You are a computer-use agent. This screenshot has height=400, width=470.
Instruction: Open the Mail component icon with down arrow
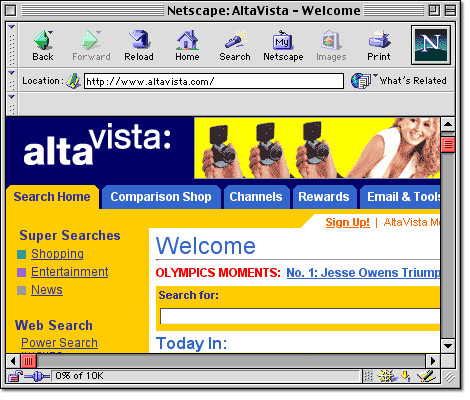[405, 376]
